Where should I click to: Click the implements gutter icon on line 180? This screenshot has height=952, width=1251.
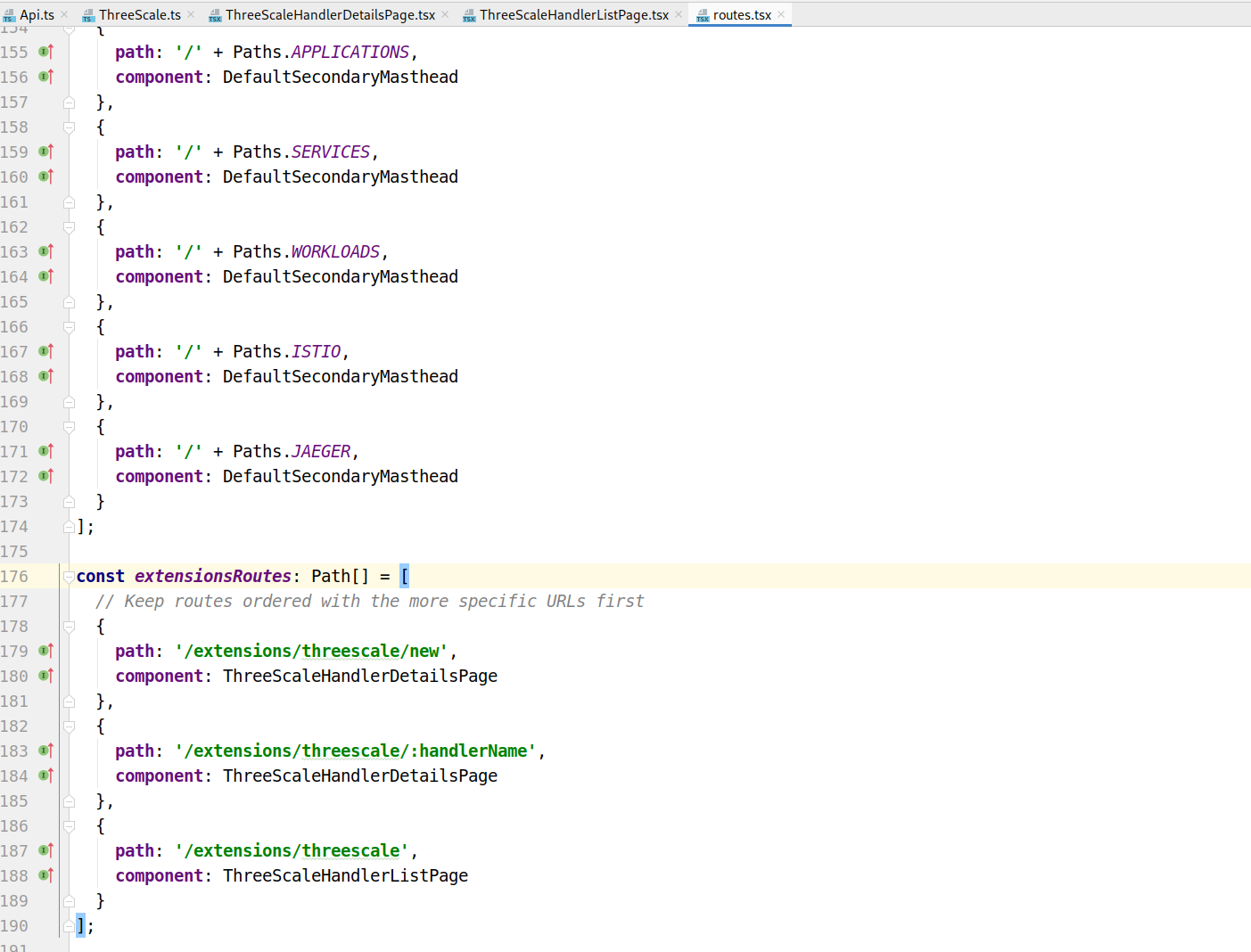tap(46, 676)
